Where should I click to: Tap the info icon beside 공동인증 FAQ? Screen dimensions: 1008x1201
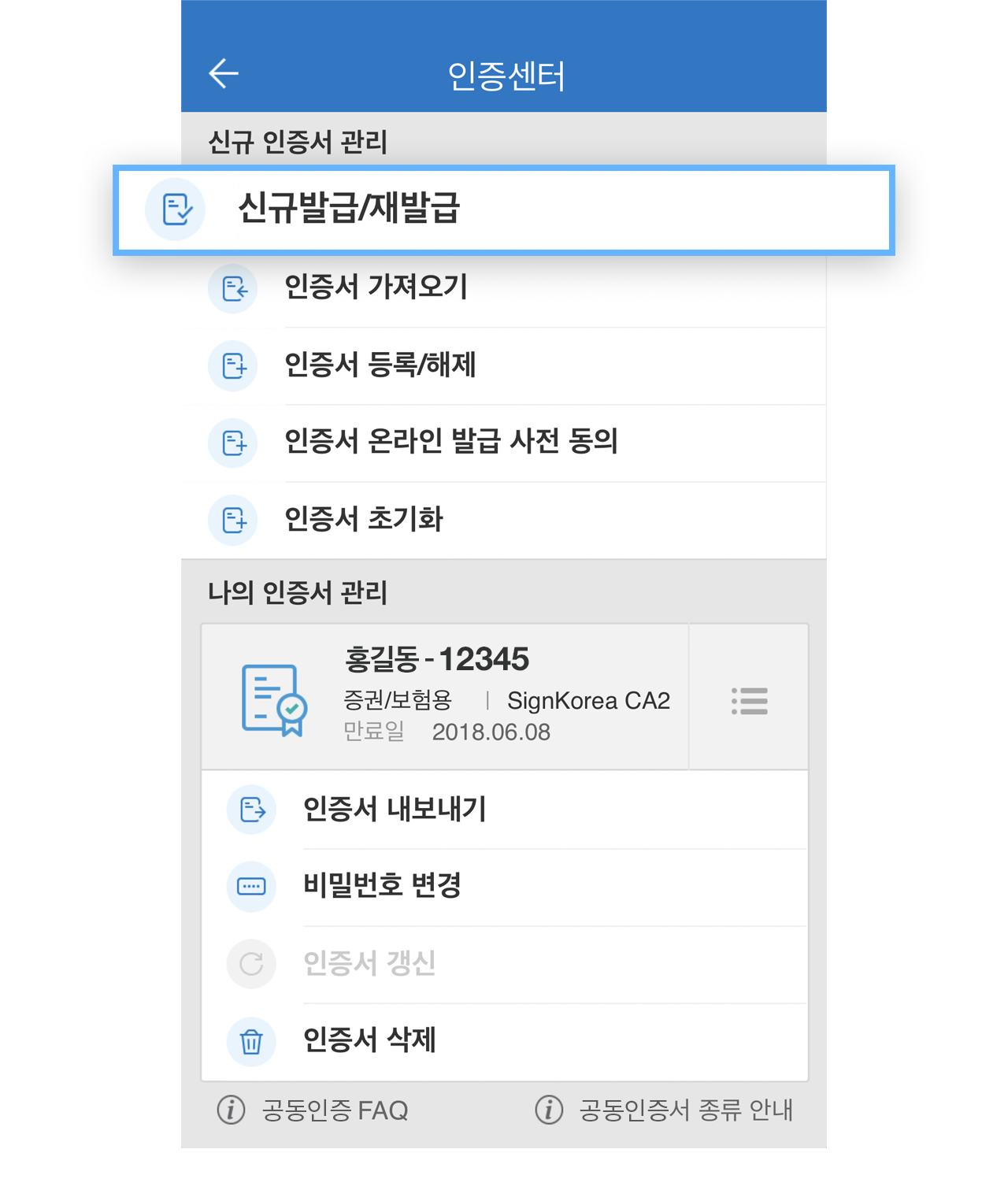(x=231, y=1110)
